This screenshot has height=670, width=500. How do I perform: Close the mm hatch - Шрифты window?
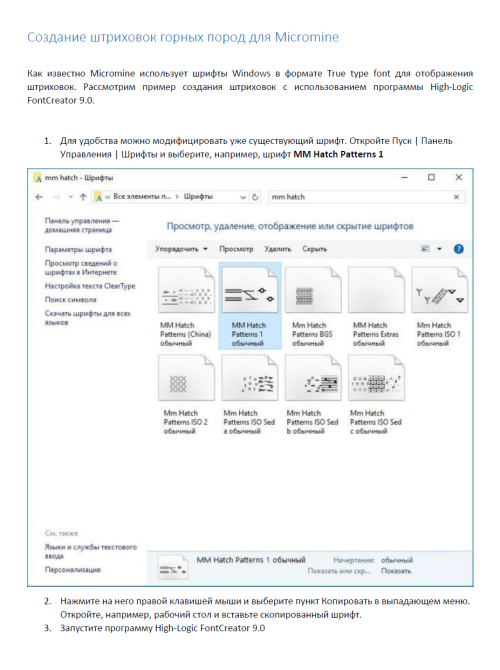[459, 177]
